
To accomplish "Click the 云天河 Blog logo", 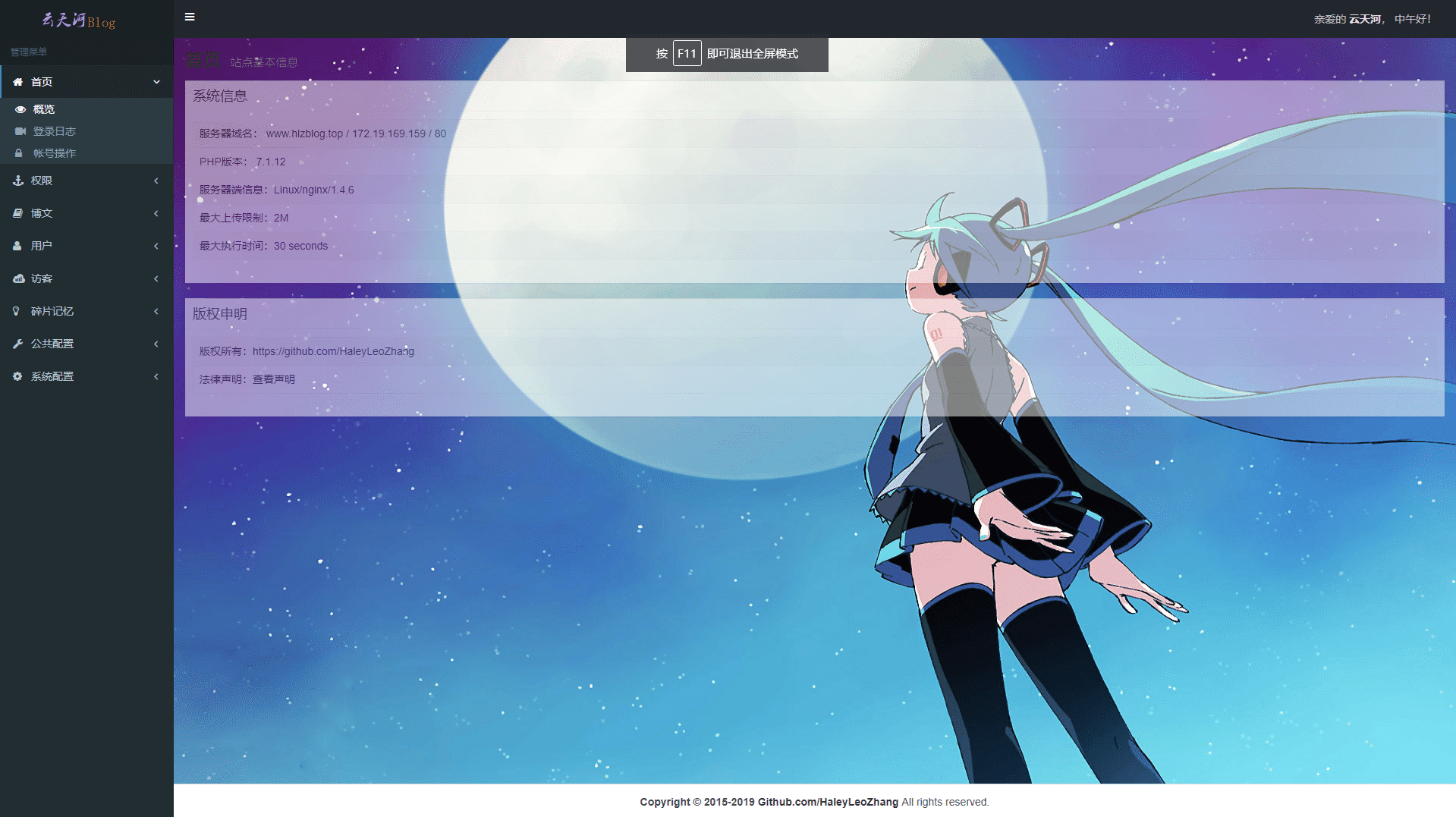I will (x=78, y=20).
